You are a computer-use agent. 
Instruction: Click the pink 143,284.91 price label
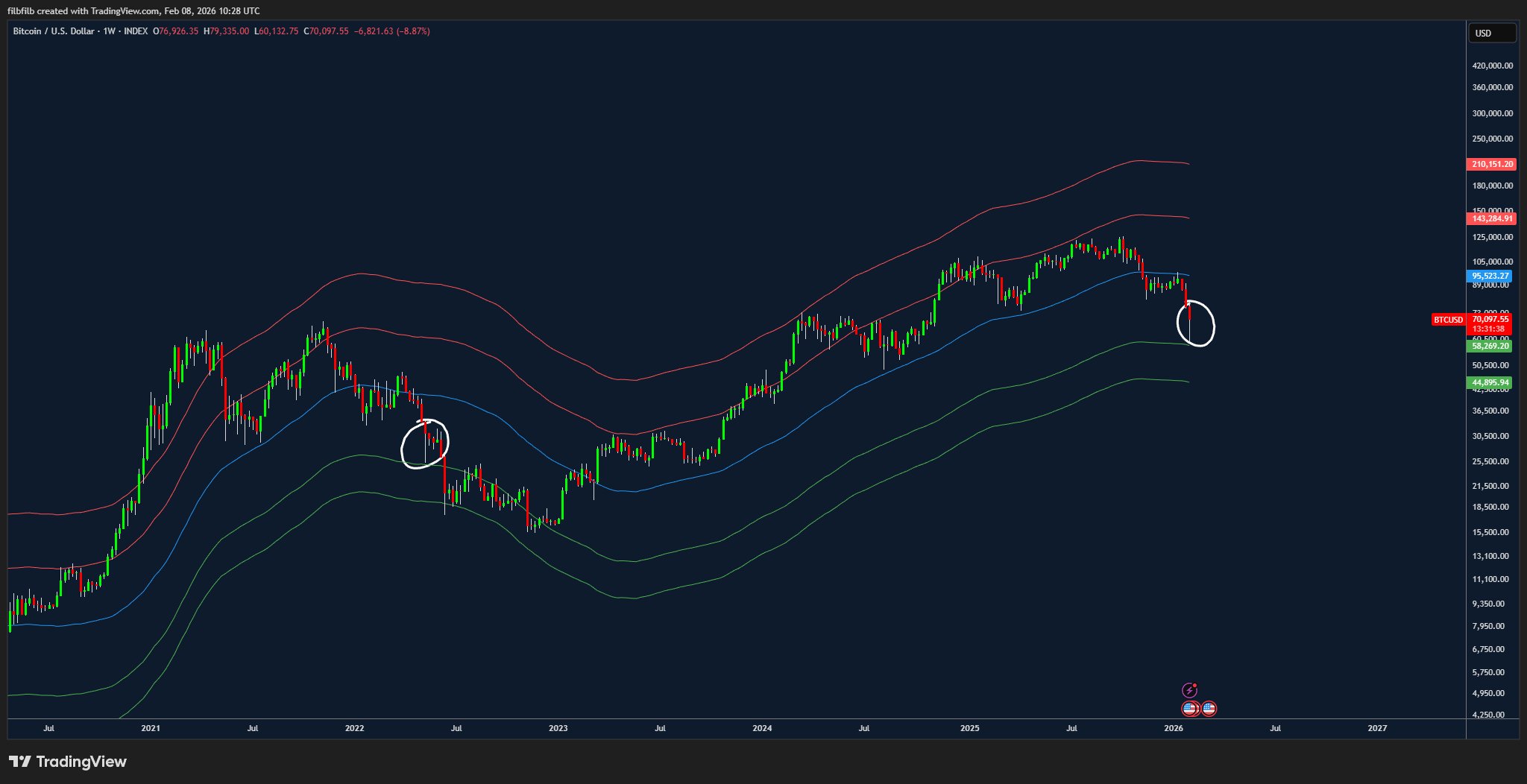(x=1491, y=219)
